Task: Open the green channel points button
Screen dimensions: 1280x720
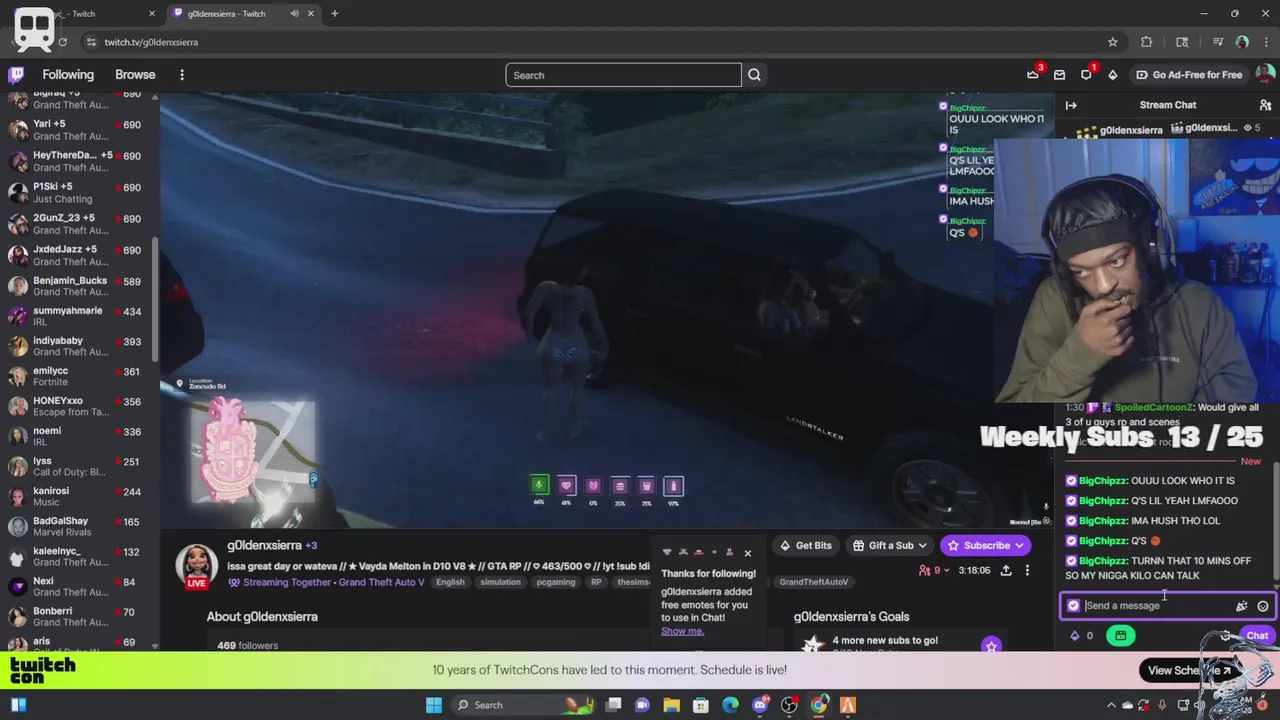Action: [x=1120, y=636]
